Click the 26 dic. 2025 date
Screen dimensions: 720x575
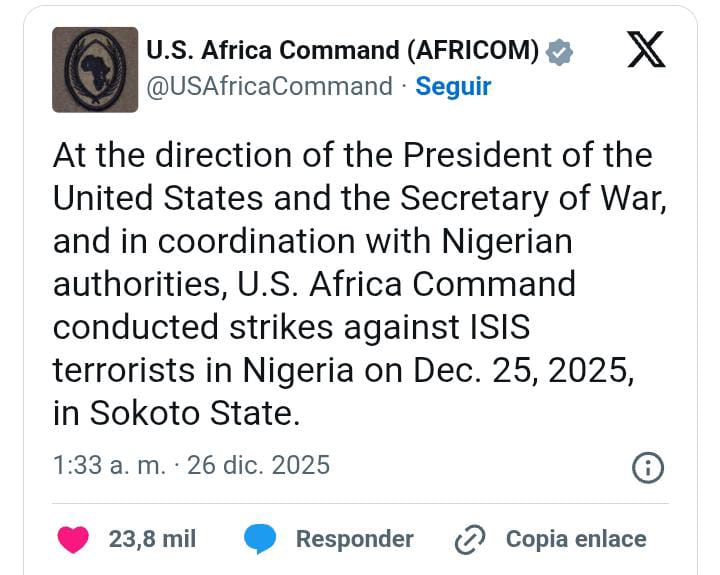coord(258,465)
